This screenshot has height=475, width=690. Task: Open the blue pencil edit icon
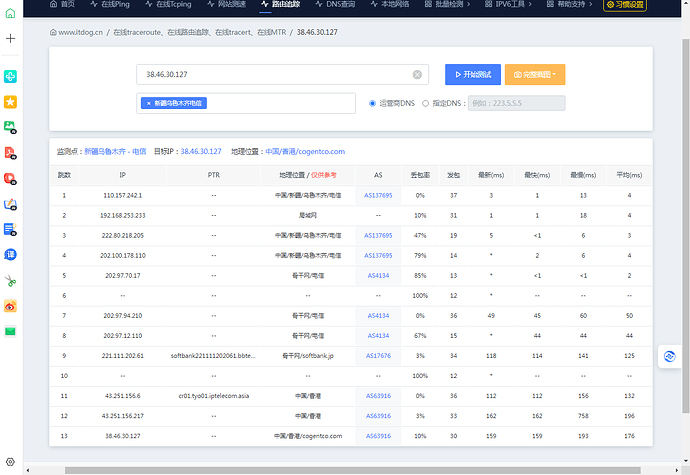10,204
